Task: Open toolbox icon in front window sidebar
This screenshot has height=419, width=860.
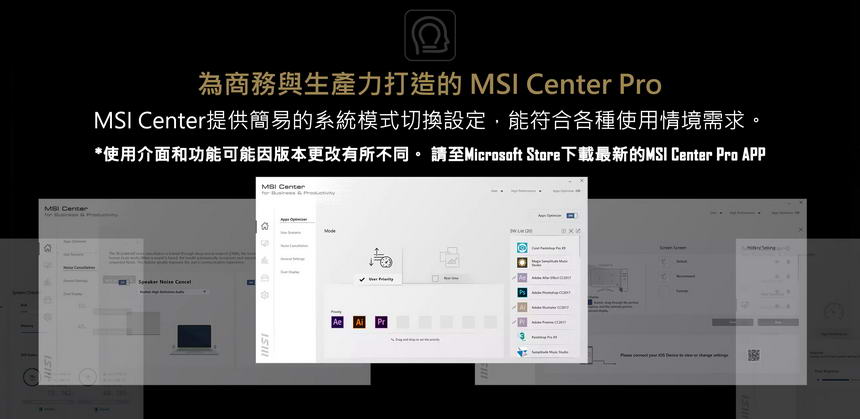Action: (x=264, y=278)
